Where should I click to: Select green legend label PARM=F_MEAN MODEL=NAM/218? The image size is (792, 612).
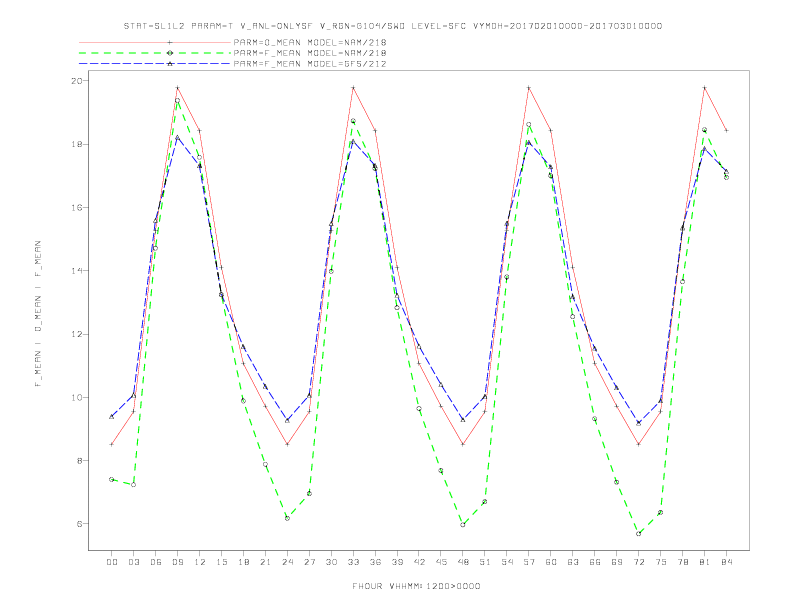310,53
